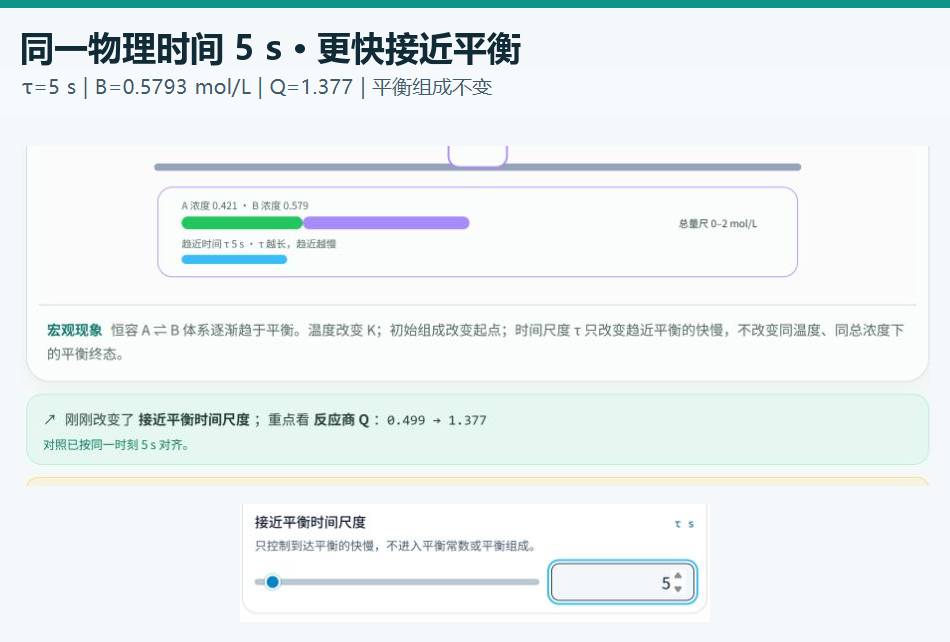The width and height of the screenshot is (950, 642).
Task: Click the bold text 接近平衡时间尺度 in the green notice
Action: tap(194, 420)
